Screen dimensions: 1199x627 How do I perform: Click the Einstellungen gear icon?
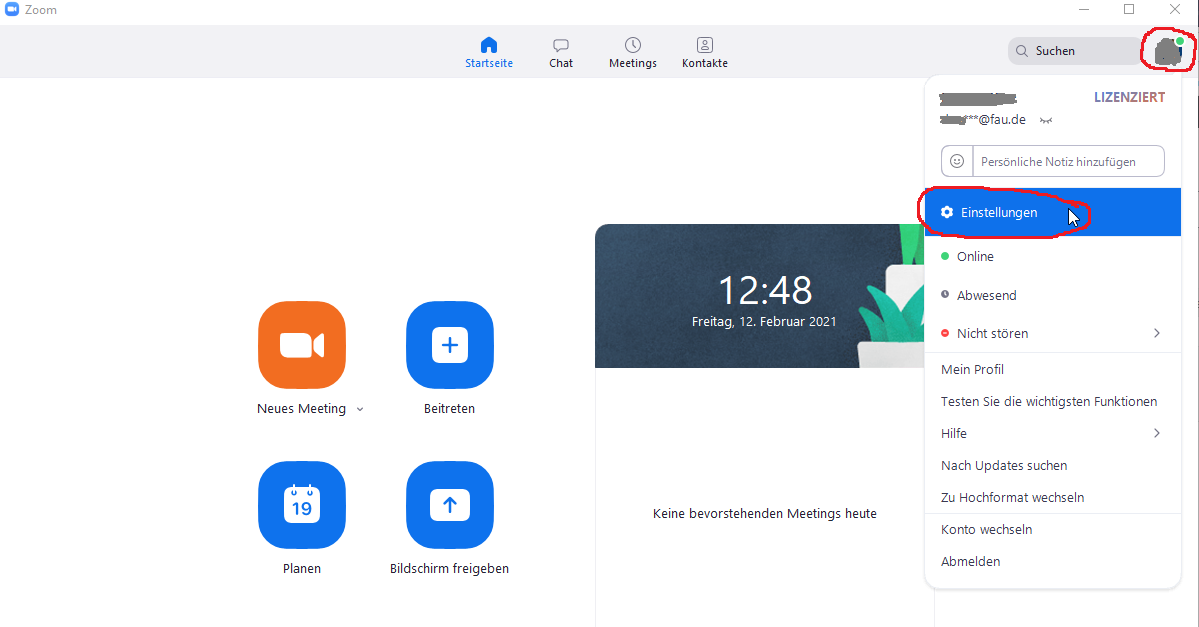947,213
